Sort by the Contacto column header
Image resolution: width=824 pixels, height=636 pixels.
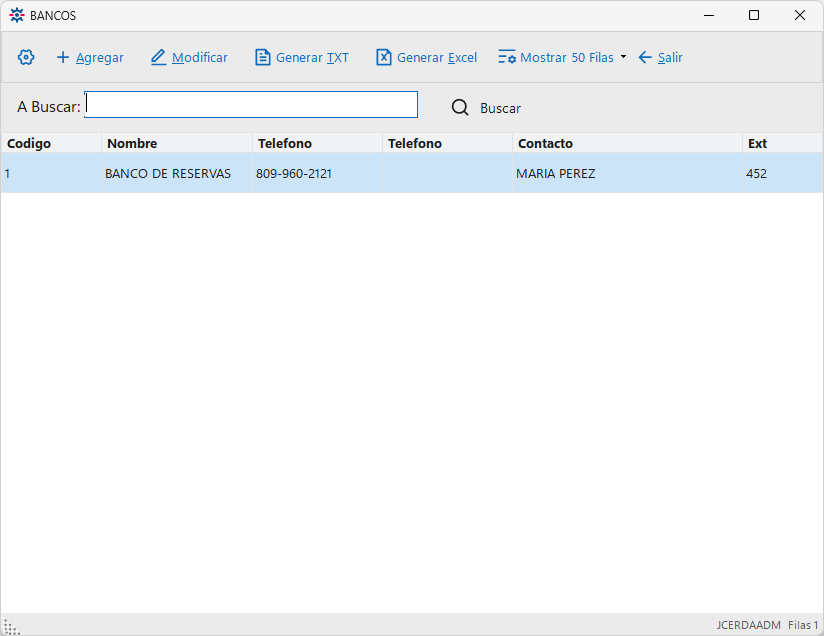coord(627,143)
